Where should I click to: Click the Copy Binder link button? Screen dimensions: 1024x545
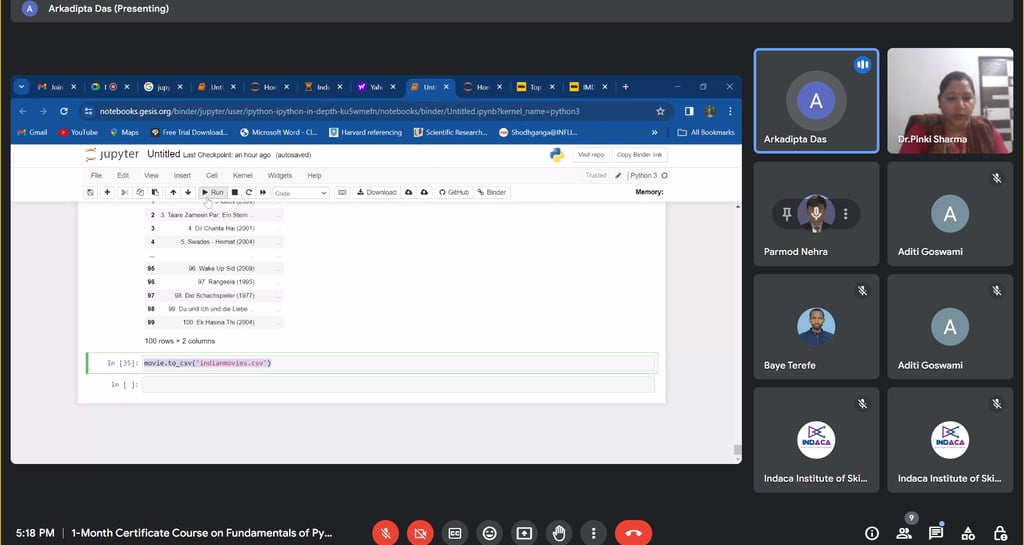(x=639, y=155)
